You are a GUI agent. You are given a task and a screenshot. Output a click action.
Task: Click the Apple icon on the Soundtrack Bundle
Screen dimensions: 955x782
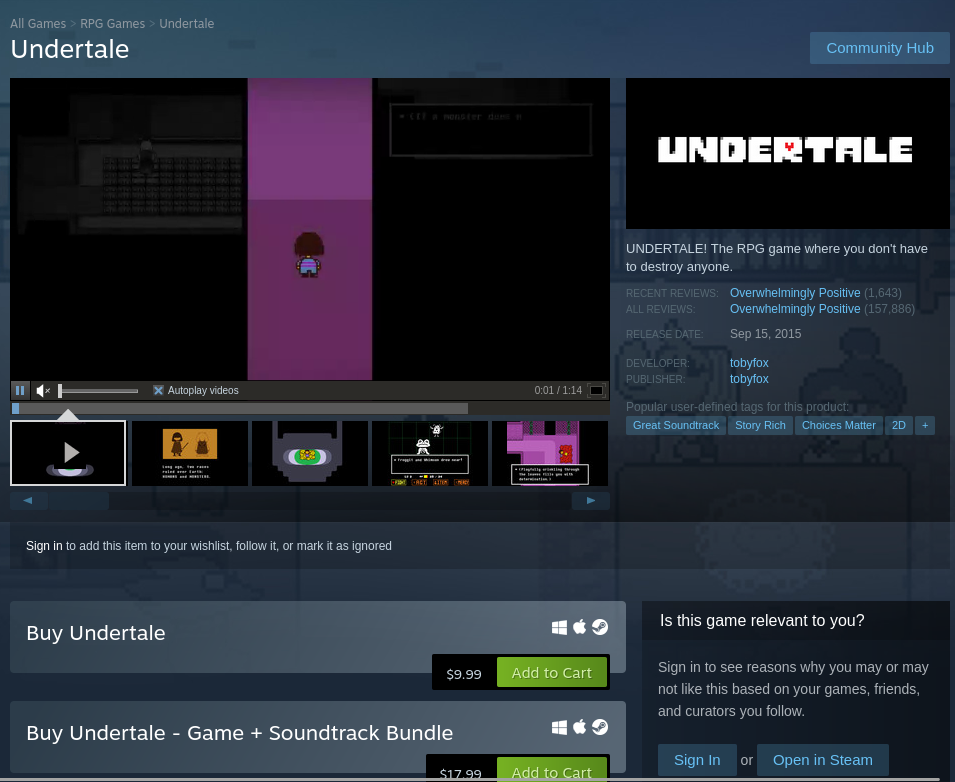click(579, 727)
